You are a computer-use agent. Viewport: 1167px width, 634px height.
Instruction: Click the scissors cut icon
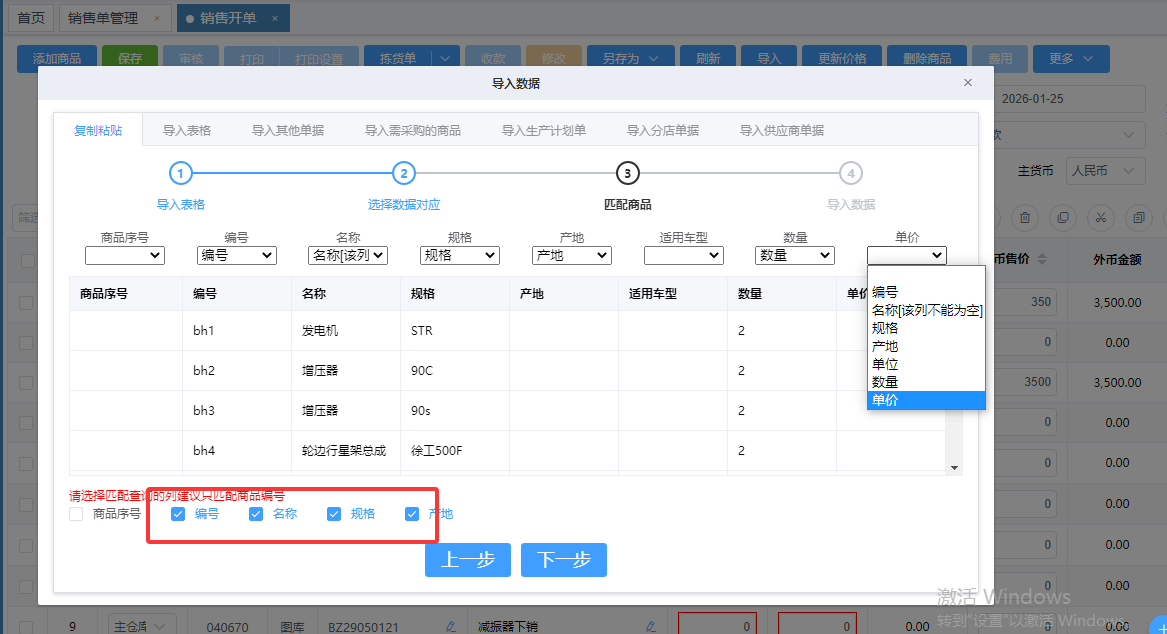pos(1101,218)
